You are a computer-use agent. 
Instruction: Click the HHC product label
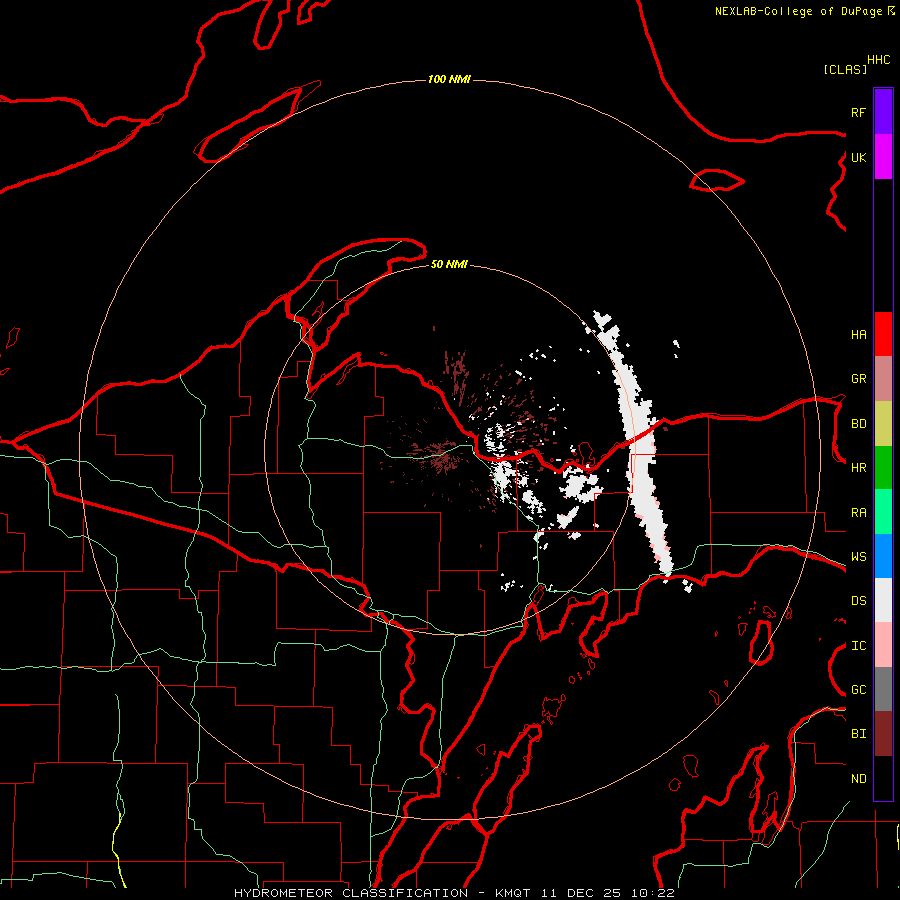tap(878, 60)
